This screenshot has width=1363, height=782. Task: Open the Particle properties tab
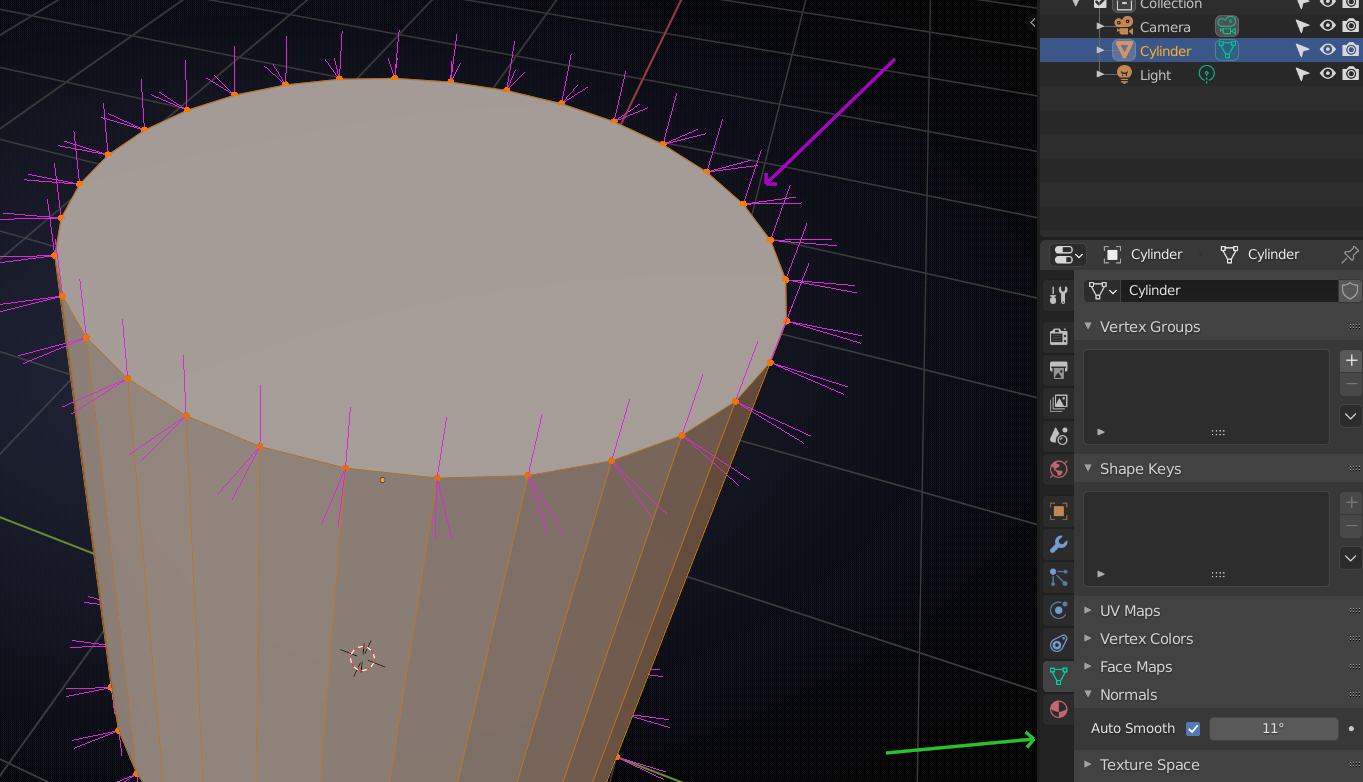click(x=1058, y=577)
